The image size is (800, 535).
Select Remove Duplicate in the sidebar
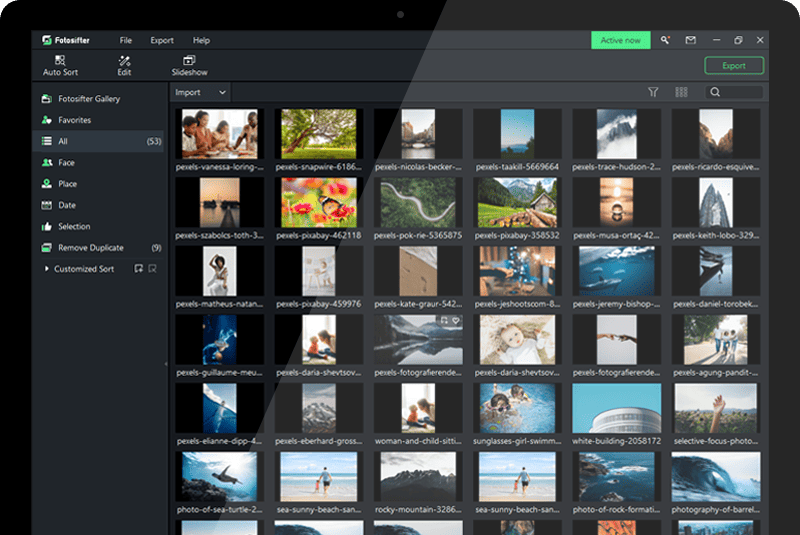coord(90,247)
